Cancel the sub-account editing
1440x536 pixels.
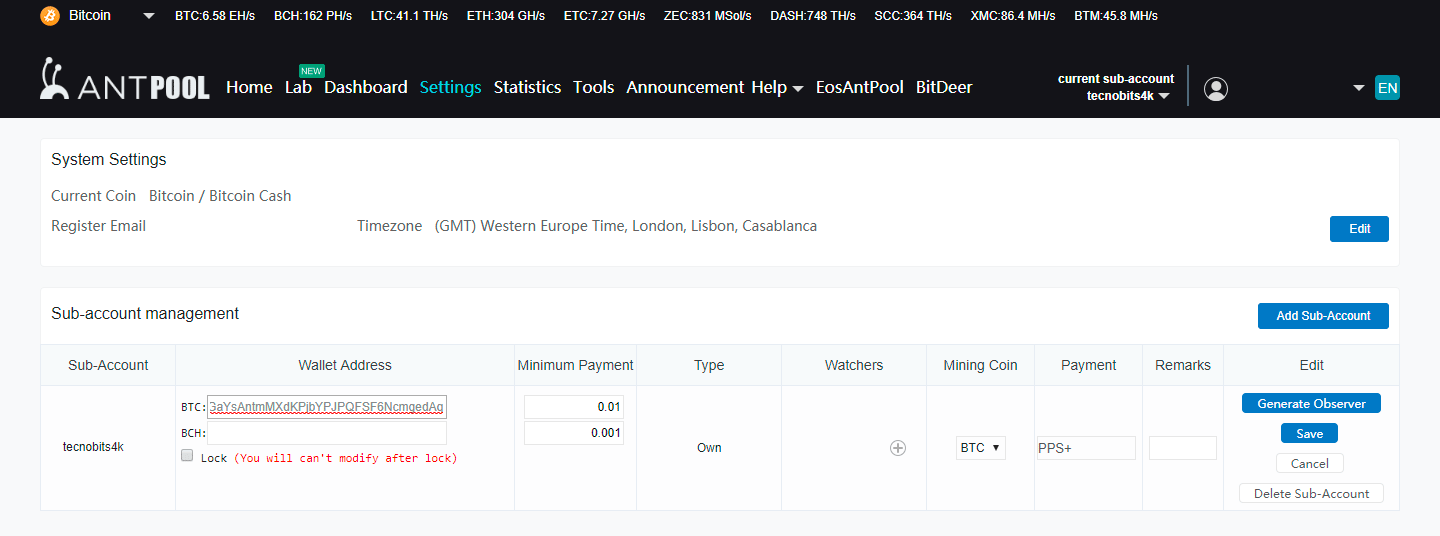pos(1309,463)
